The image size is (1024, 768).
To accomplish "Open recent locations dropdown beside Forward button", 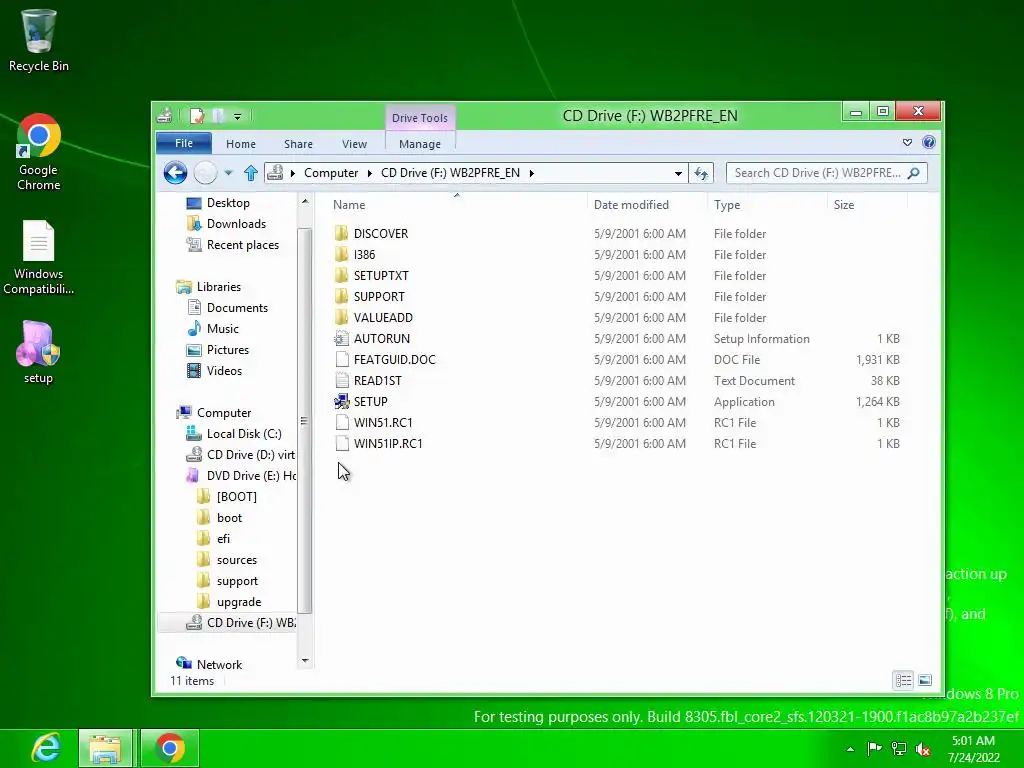I will (x=228, y=173).
